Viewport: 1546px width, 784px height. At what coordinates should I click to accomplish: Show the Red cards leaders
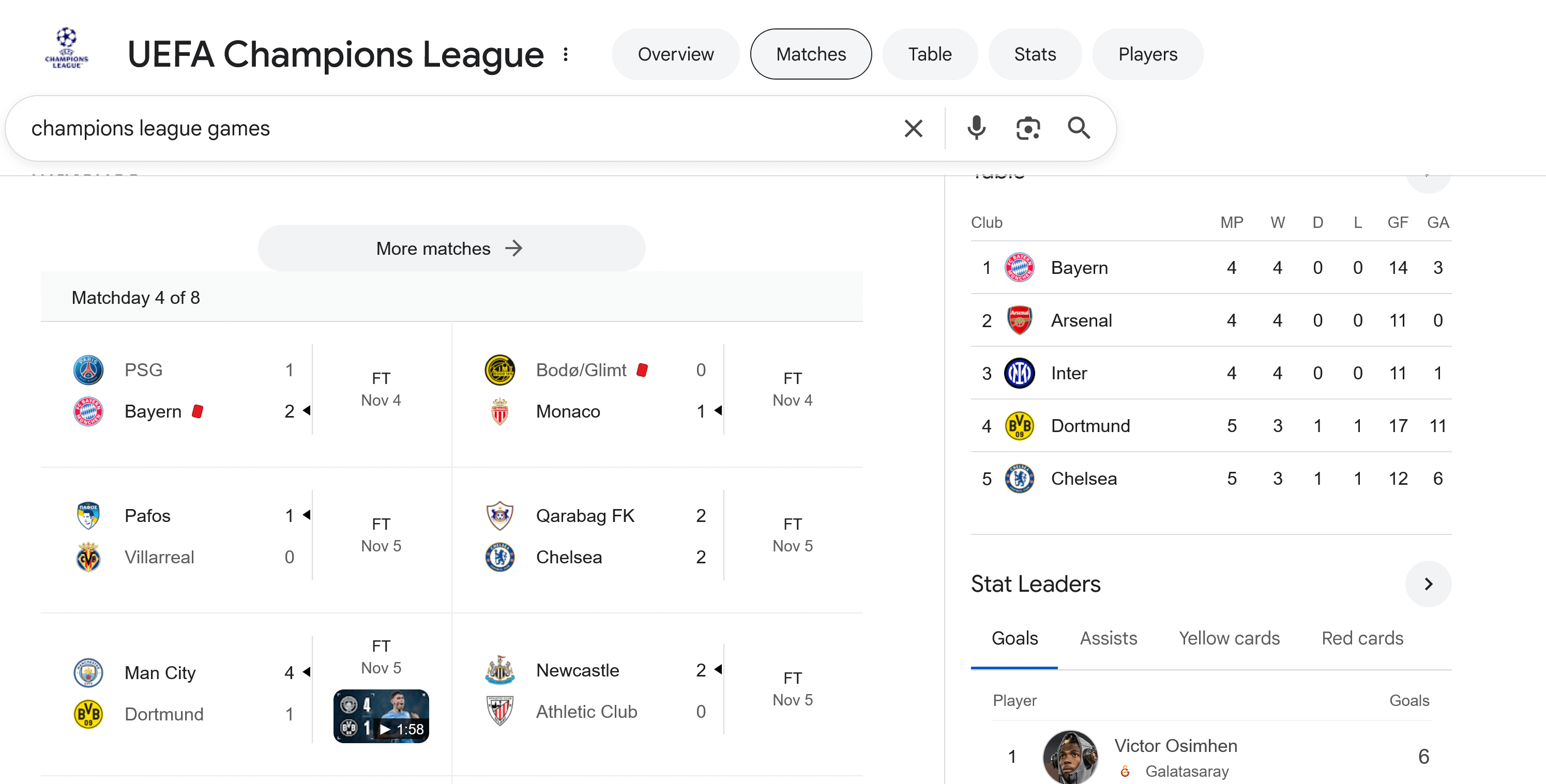(1362, 638)
